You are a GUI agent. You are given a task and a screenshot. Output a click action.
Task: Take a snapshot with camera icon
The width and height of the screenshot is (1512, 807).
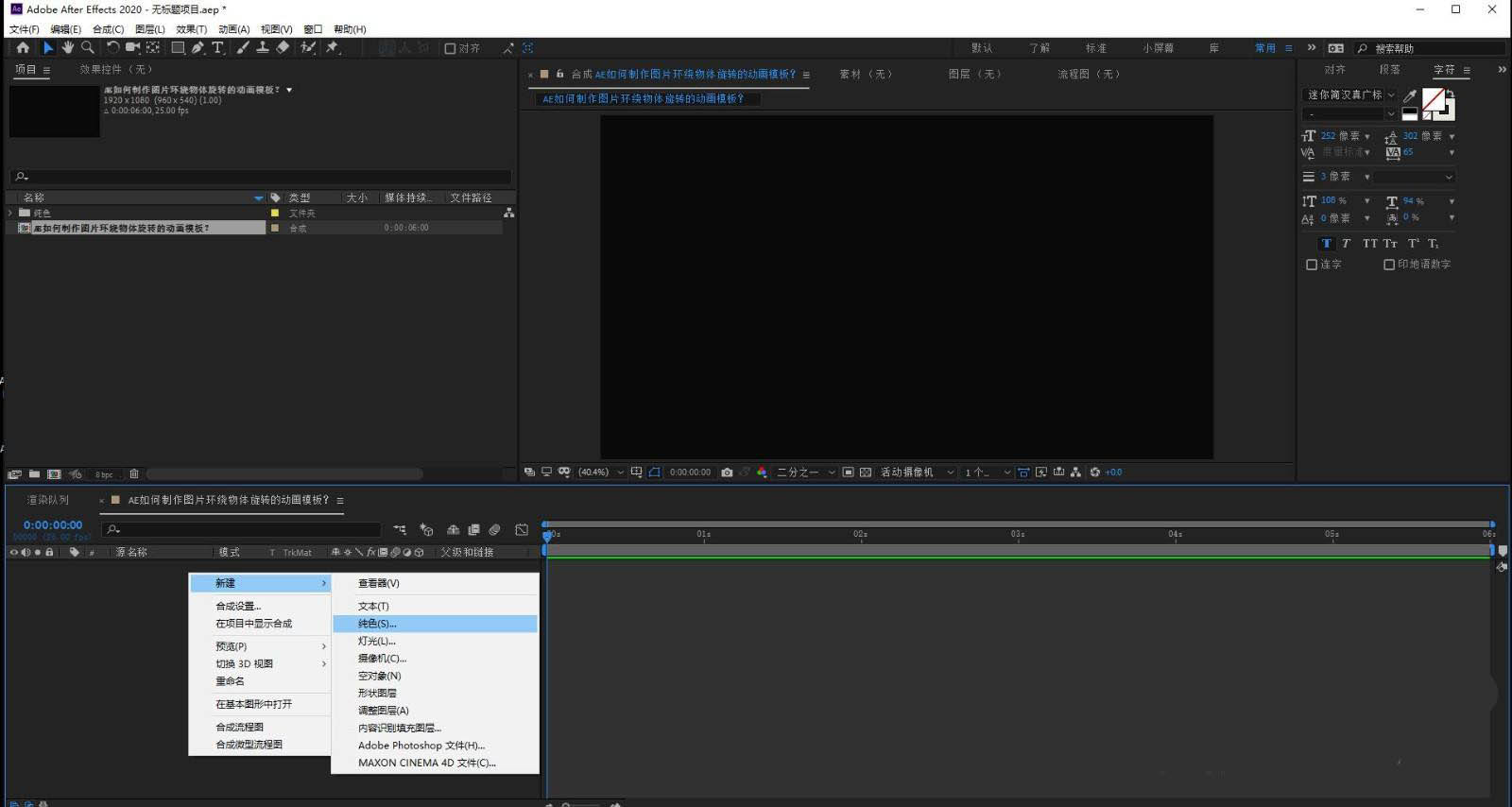727,472
